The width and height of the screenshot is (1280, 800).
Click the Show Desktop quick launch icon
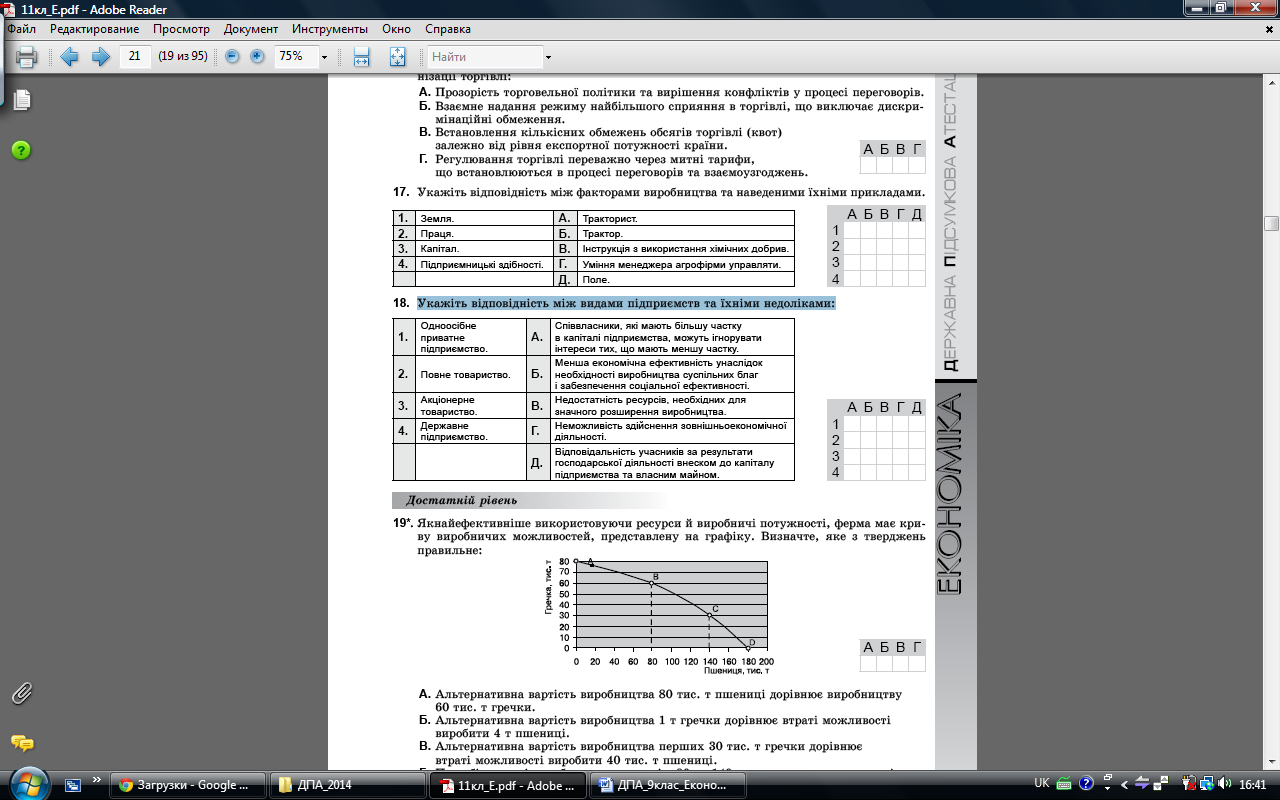(74, 785)
